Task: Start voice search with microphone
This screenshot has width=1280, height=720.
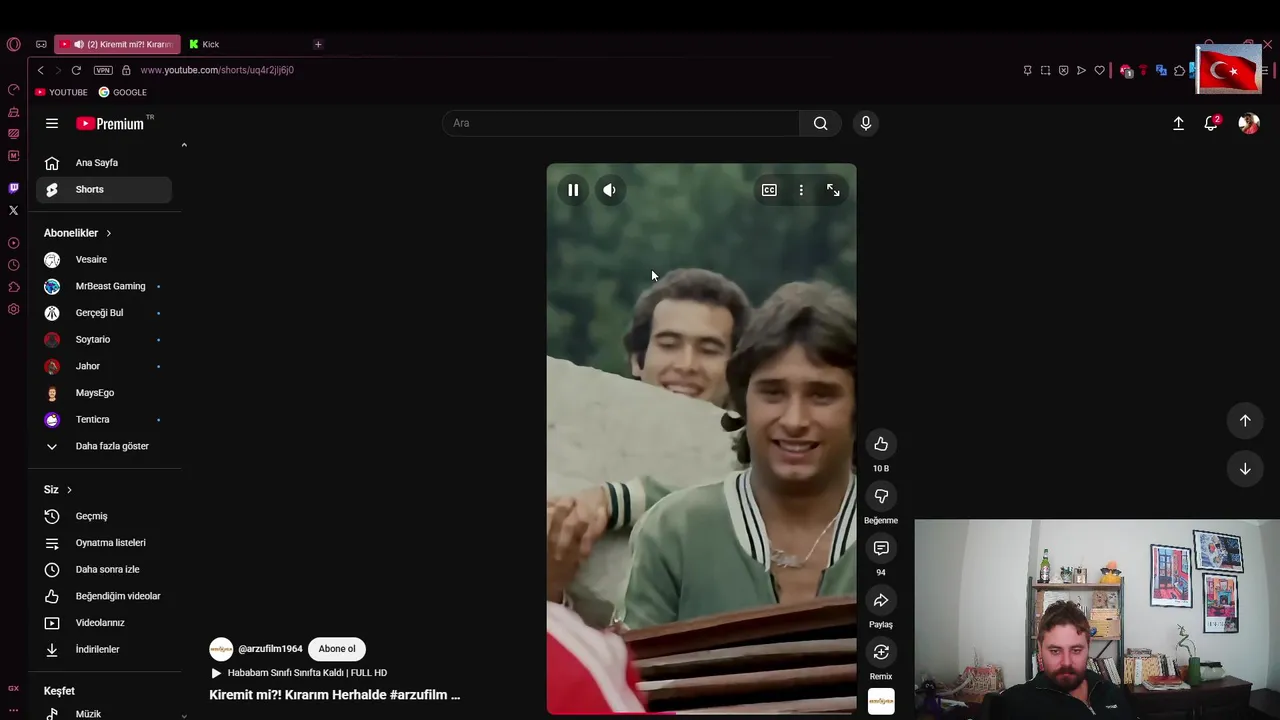Action: [866, 123]
